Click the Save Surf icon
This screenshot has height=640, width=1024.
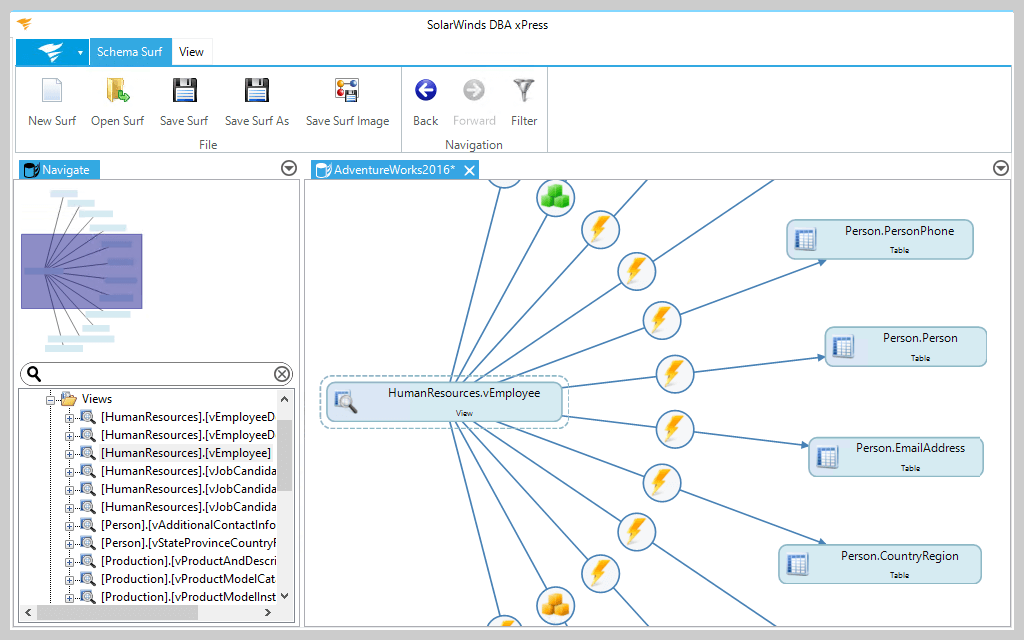coord(183,90)
